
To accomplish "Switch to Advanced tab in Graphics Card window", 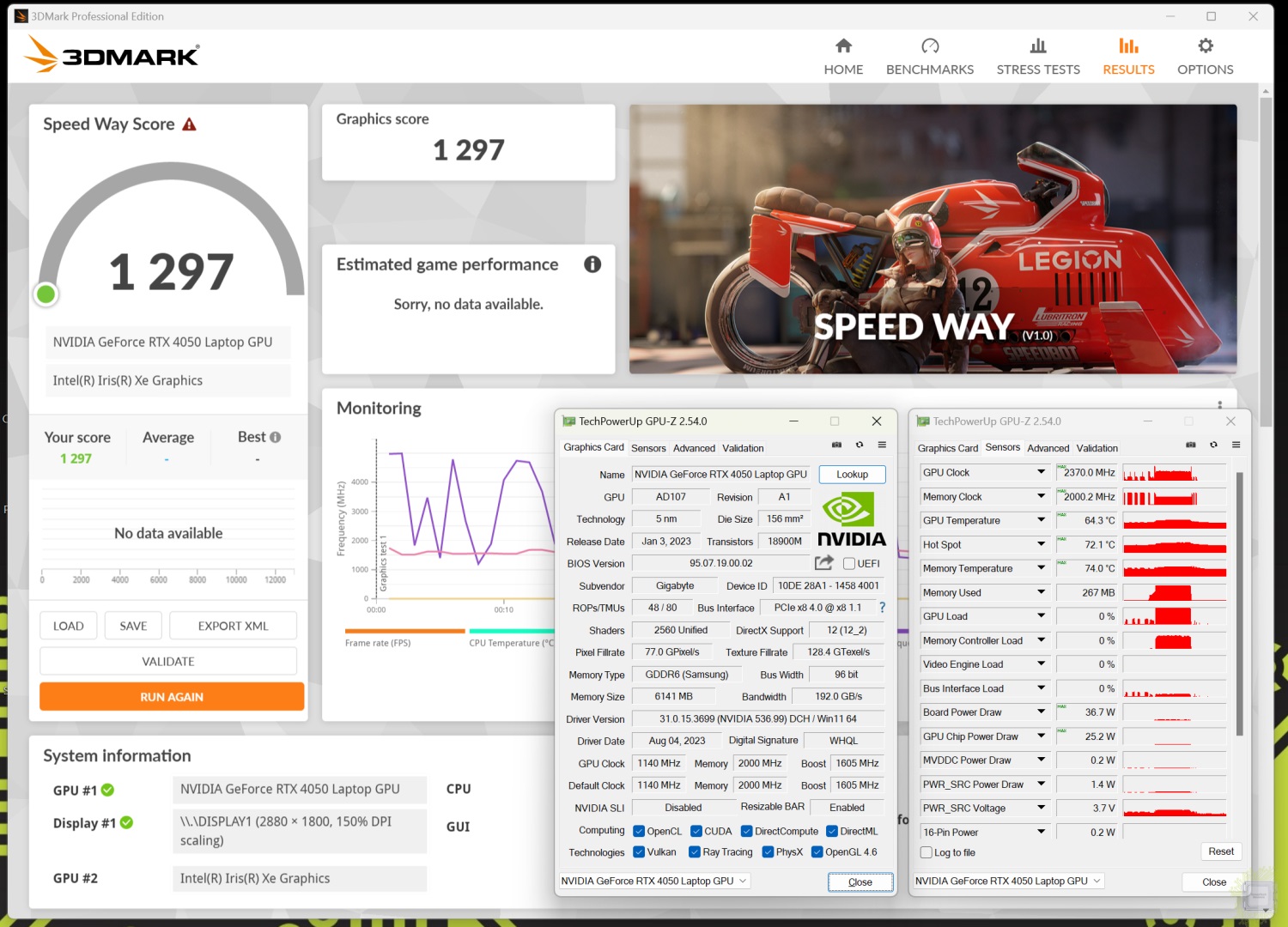I will pos(694,448).
